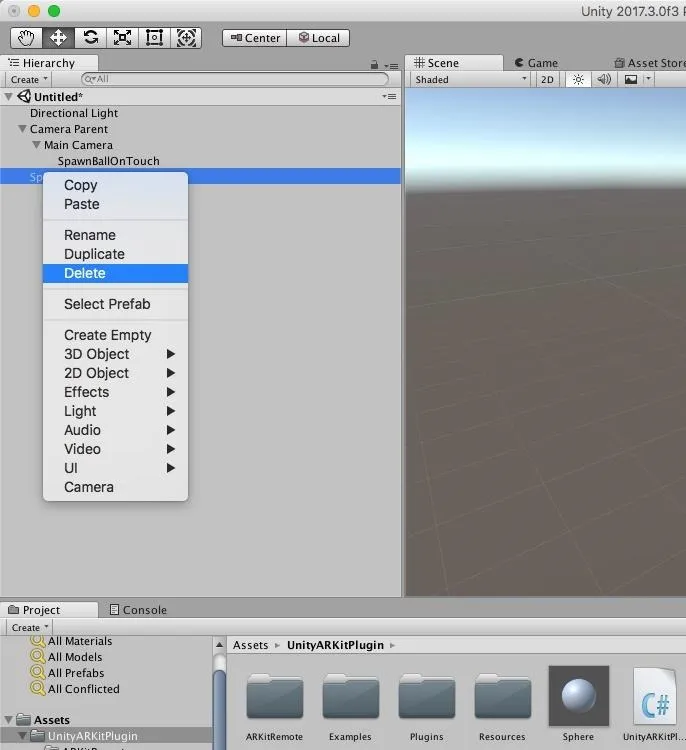Open the Examples folder
Viewport: 686px width, 750px height.
click(x=350, y=707)
